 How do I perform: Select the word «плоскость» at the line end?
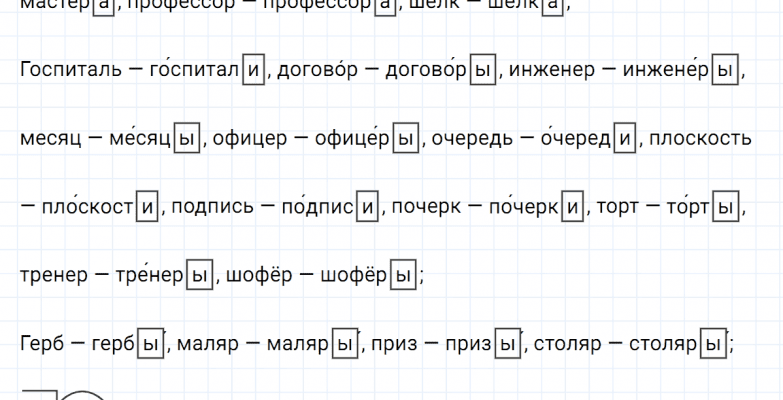(x=700, y=140)
